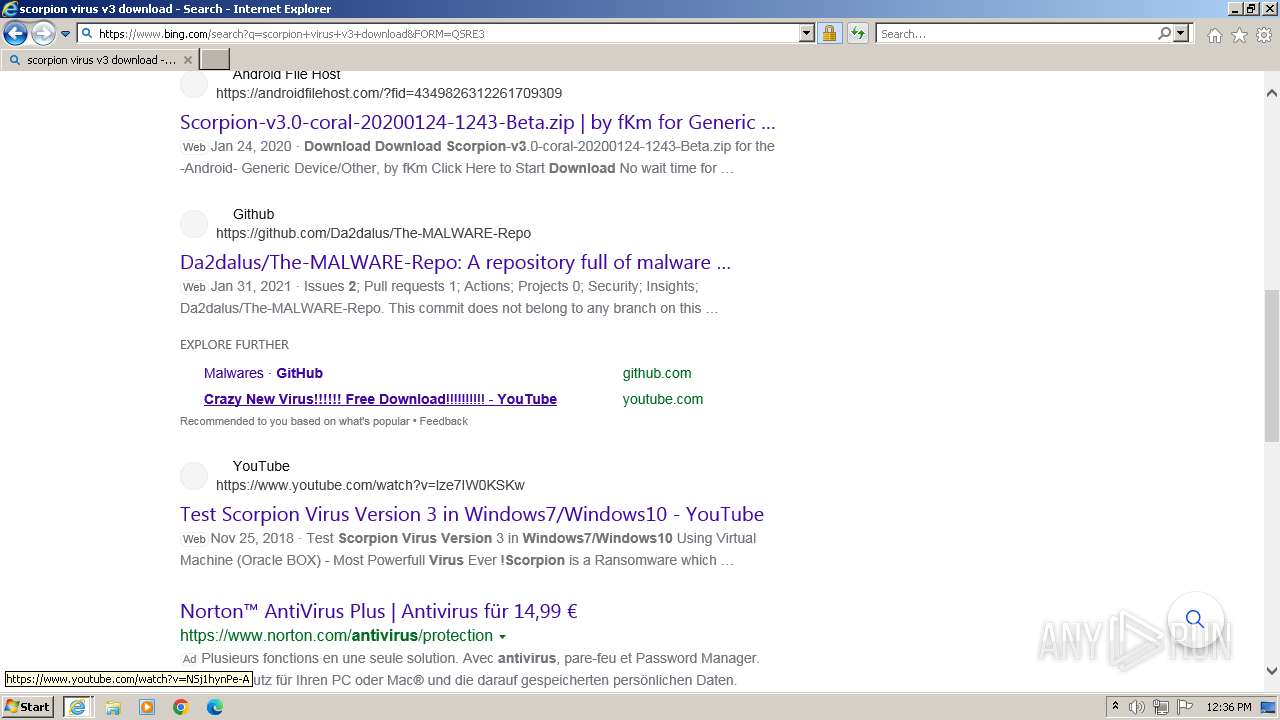Go back with the browser Back arrow
Viewport: 1280px width, 720px height.
click(15, 34)
